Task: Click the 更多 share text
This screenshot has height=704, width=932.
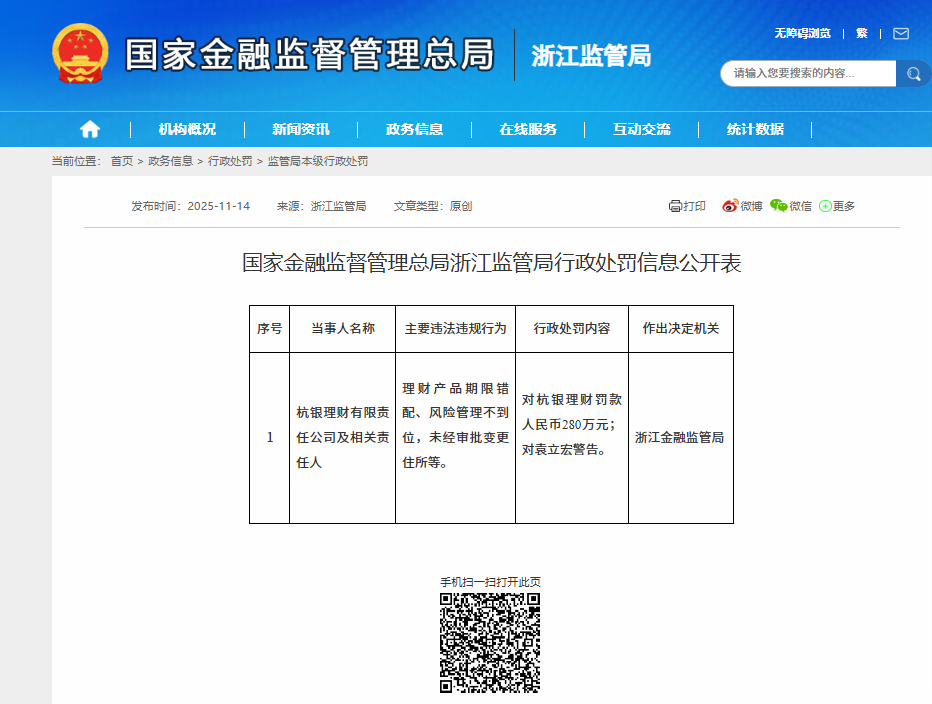Action: point(844,206)
